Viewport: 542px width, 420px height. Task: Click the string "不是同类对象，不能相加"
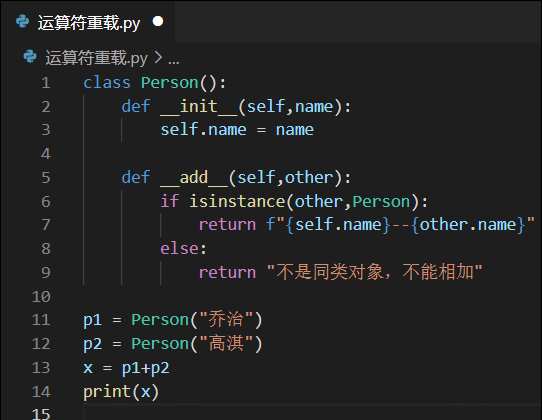[x=375, y=272]
